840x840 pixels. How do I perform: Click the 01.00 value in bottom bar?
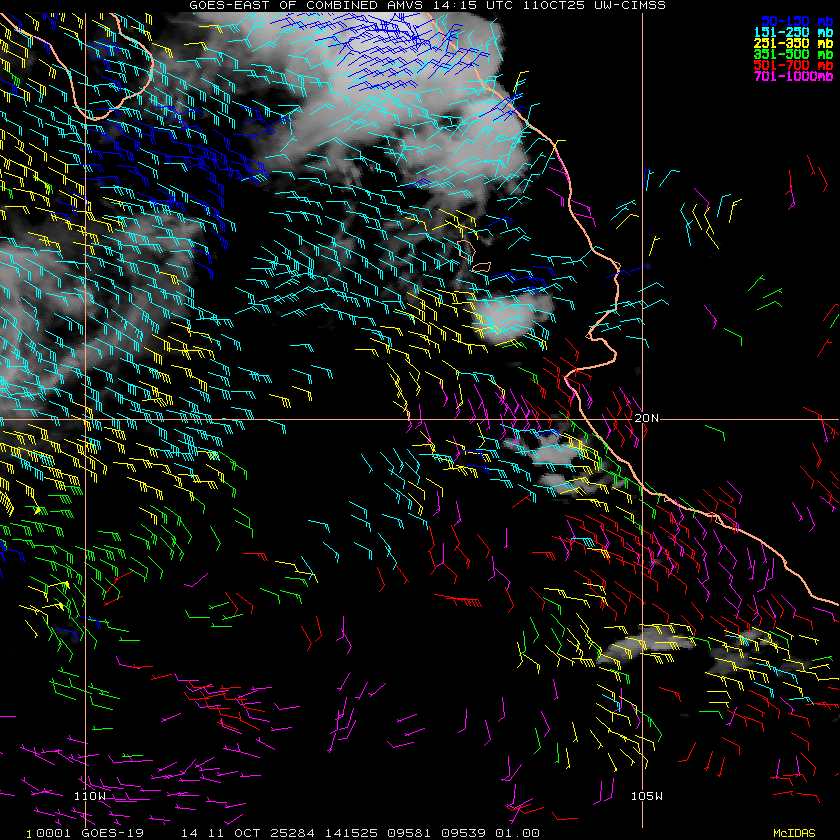[519, 832]
